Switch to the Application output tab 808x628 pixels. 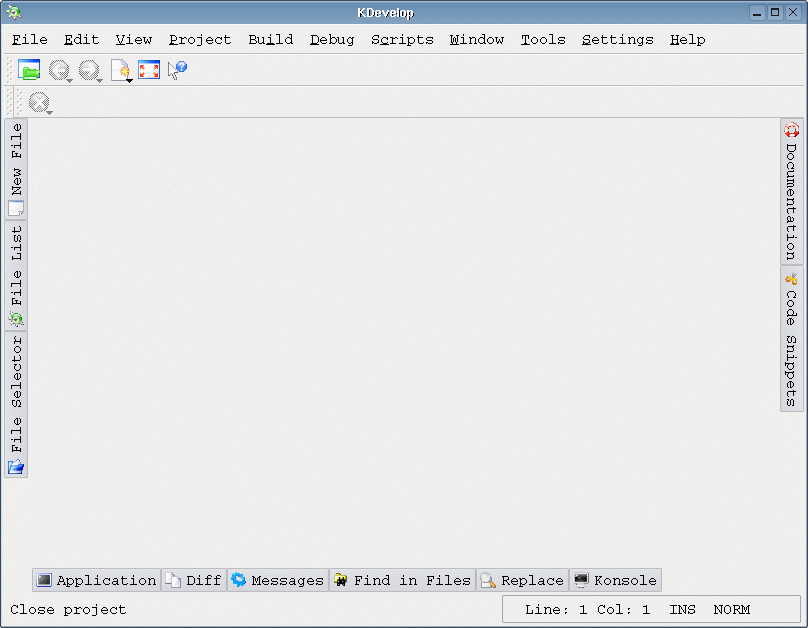pyautogui.click(x=96, y=580)
